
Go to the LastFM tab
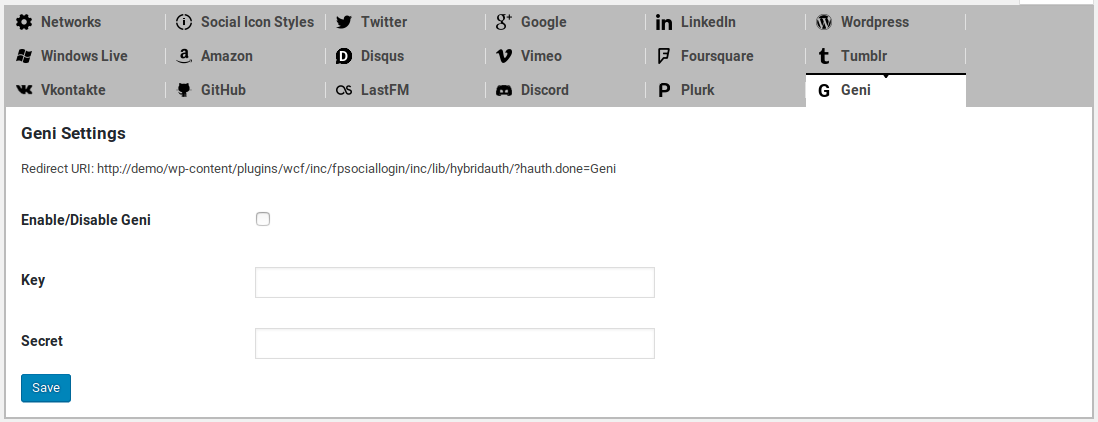coord(384,90)
